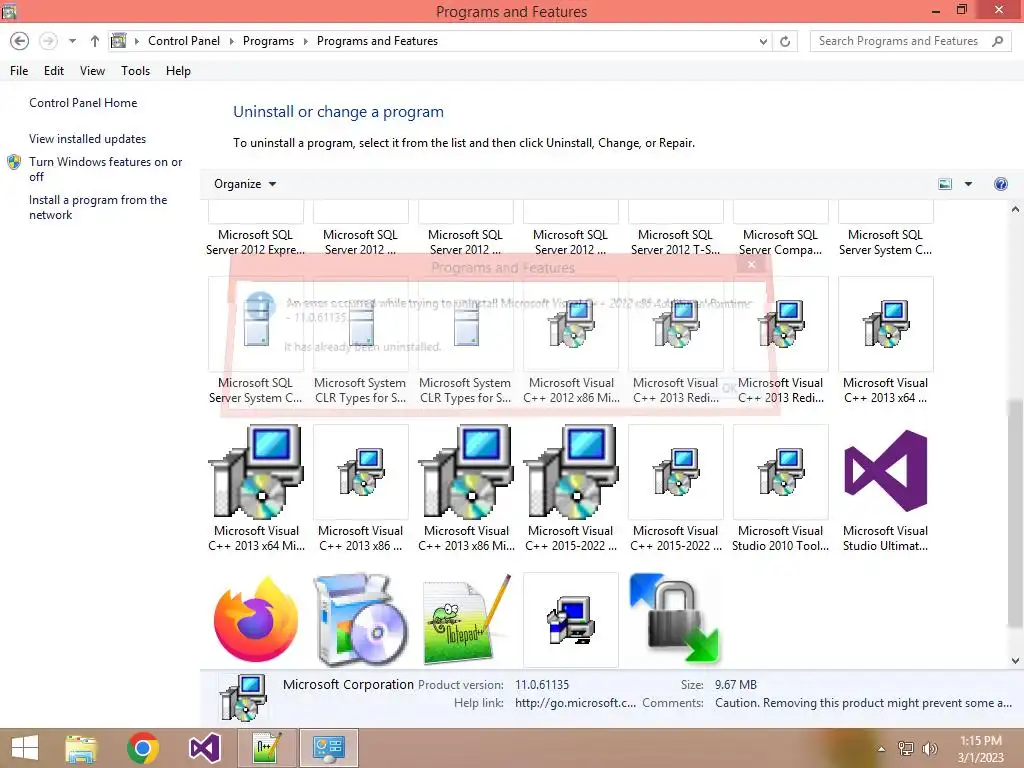1024x768 pixels.
Task: Click the scrollbar down arrow
Action: 1015,660
